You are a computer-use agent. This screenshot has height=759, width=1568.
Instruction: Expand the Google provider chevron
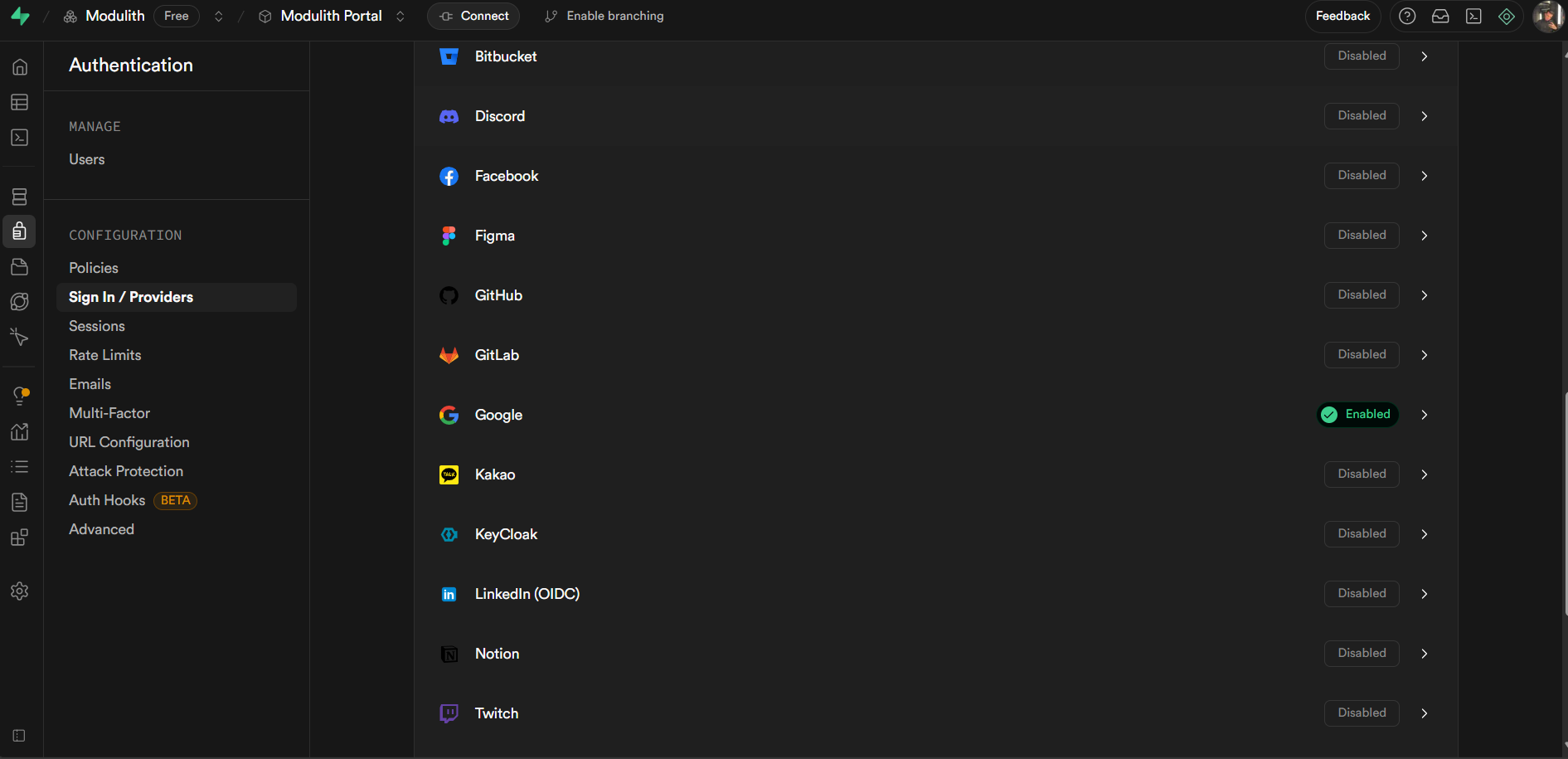tap(1424, 415)
